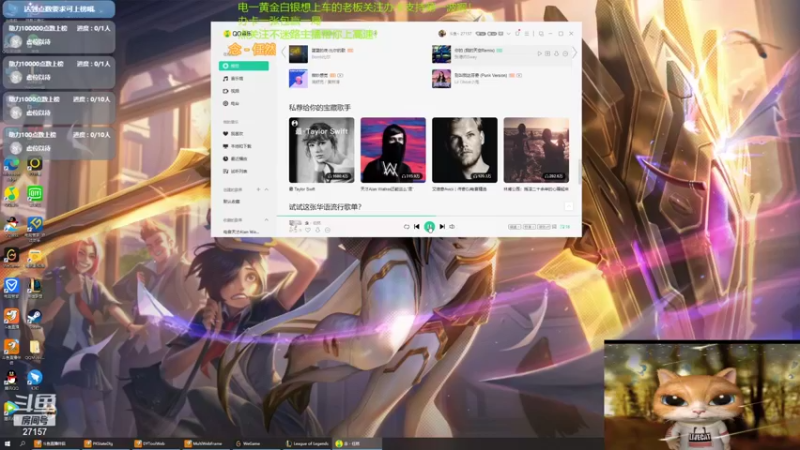Open Avicii artist card

click(464, 150)
